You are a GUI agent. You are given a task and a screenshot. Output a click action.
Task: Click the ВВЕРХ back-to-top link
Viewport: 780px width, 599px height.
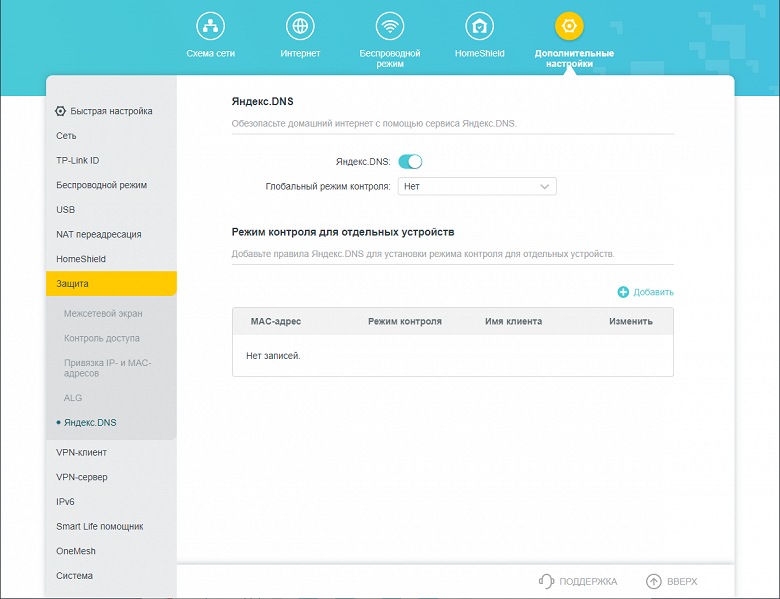tap(682, 581)
